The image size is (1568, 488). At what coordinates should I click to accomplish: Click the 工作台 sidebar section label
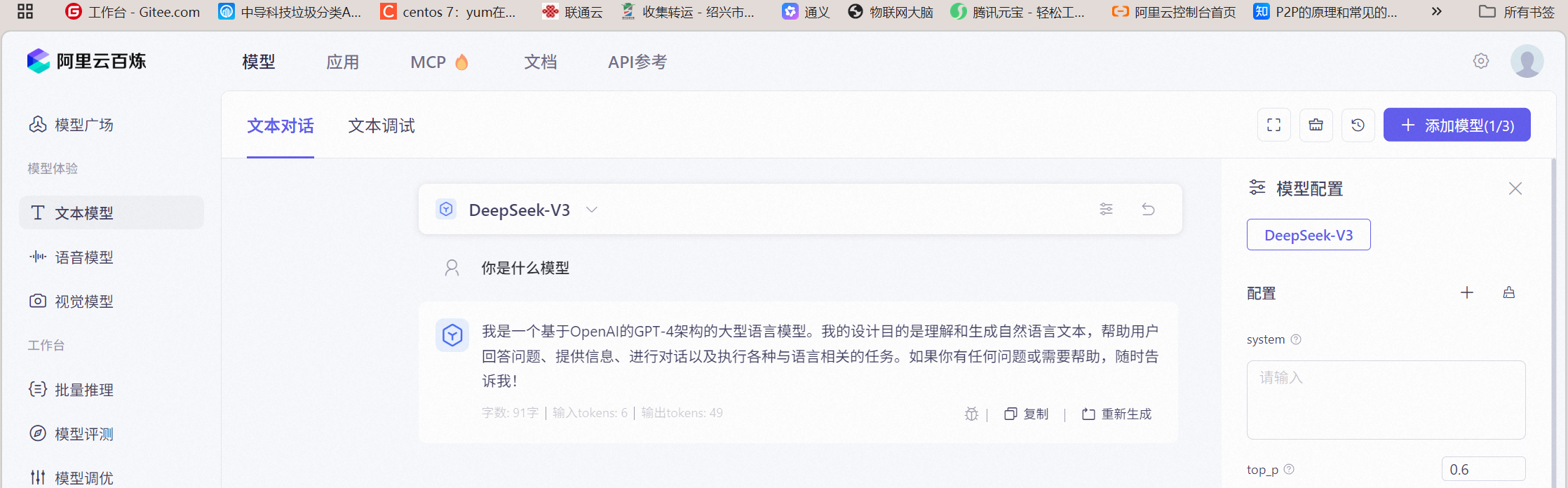tap(46, 345)
